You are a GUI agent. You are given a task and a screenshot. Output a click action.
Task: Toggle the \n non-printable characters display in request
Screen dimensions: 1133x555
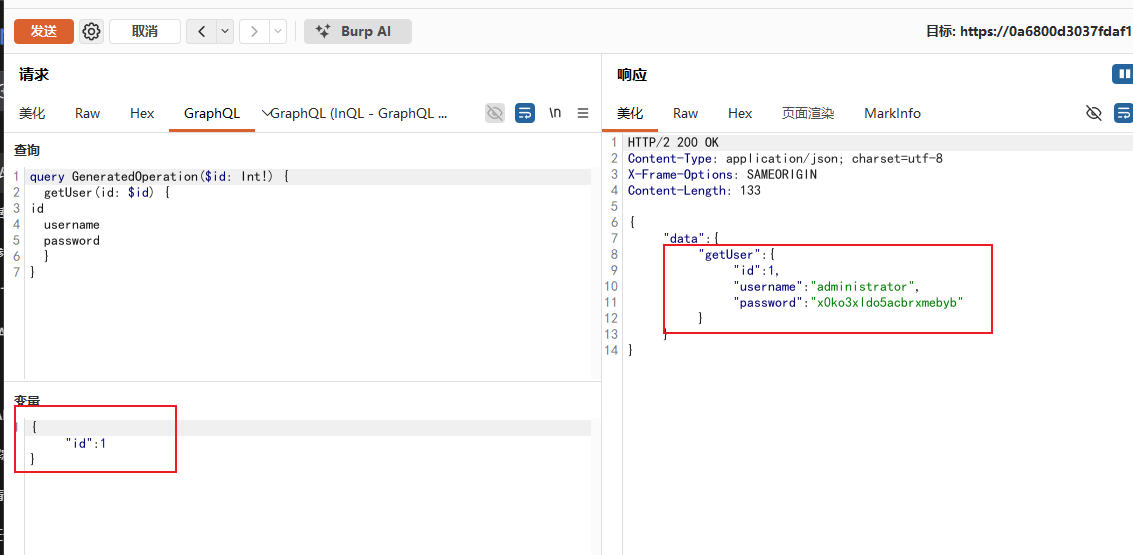click(x=555, y=113)
